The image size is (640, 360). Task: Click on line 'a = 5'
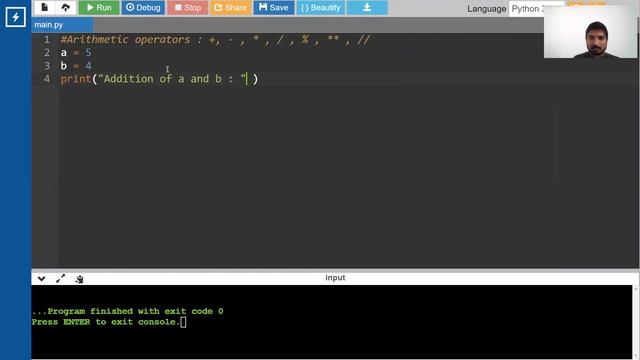pos(76,53)
